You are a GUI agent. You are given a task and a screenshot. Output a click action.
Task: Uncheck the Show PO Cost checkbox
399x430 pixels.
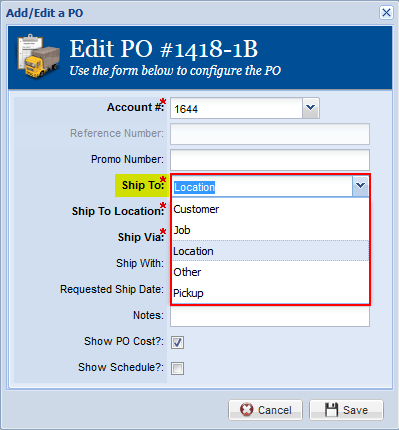tap(177, 342)
